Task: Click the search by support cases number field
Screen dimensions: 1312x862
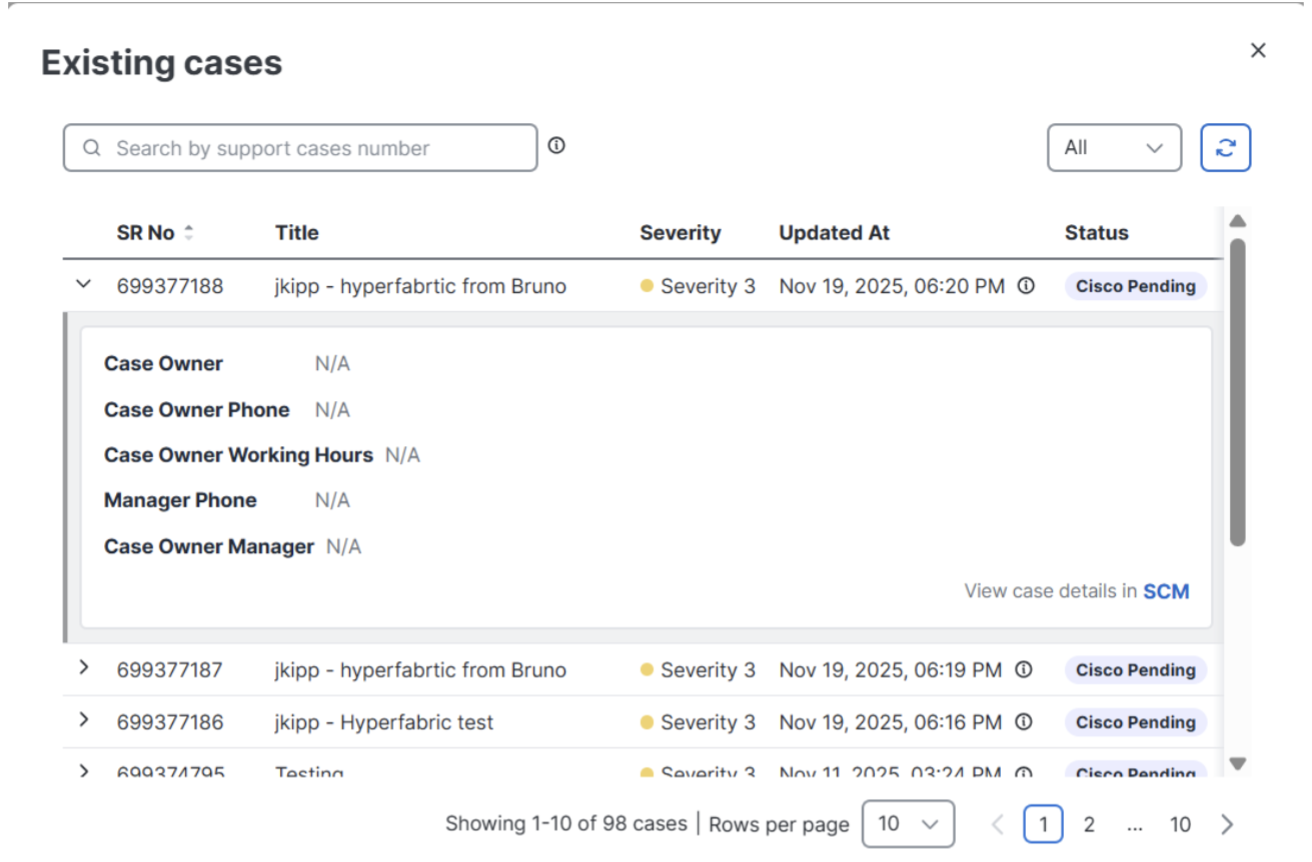Action: (300, 148)
